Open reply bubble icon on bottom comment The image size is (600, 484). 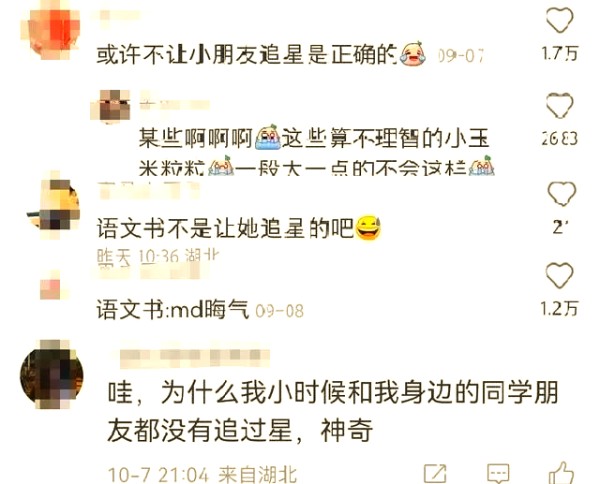tap(498, 474)
